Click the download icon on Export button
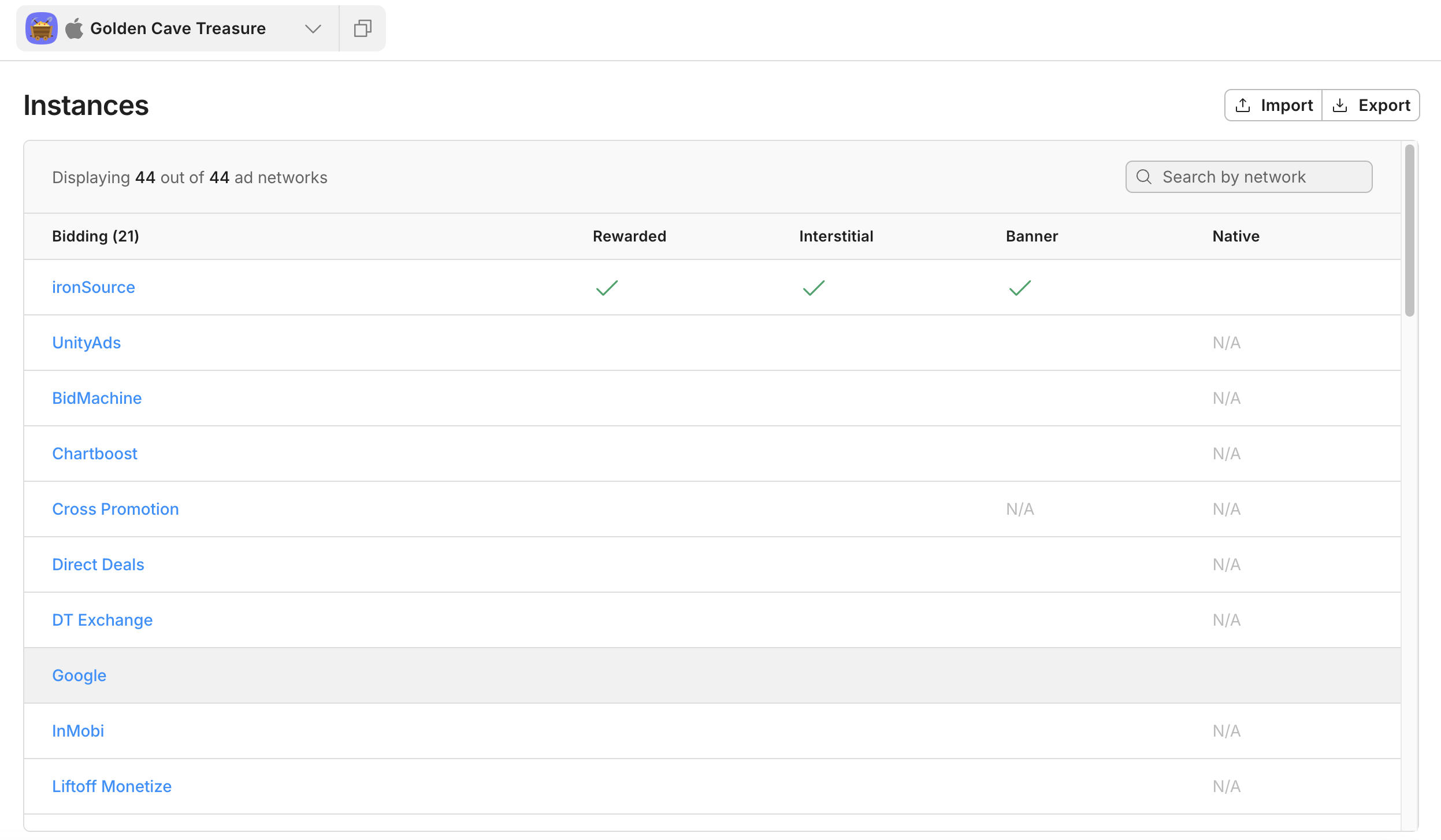 click(1340, 105)
